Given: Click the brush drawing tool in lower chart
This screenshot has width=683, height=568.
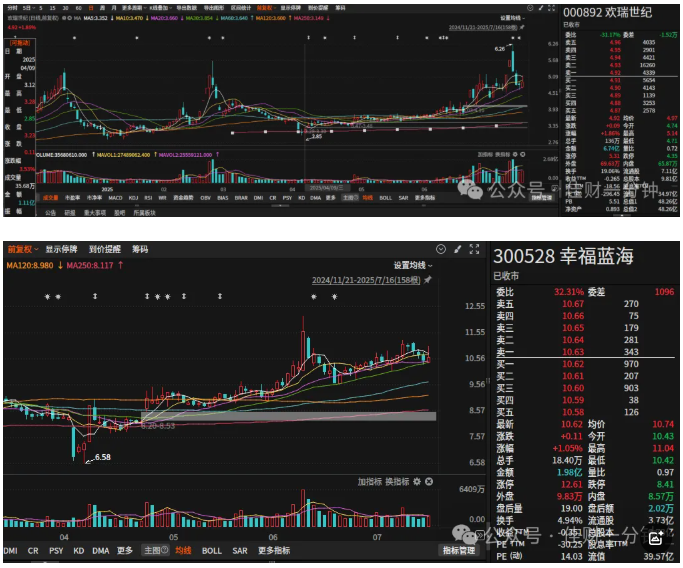Looking at the screenshot, I should tap(457, 249).
